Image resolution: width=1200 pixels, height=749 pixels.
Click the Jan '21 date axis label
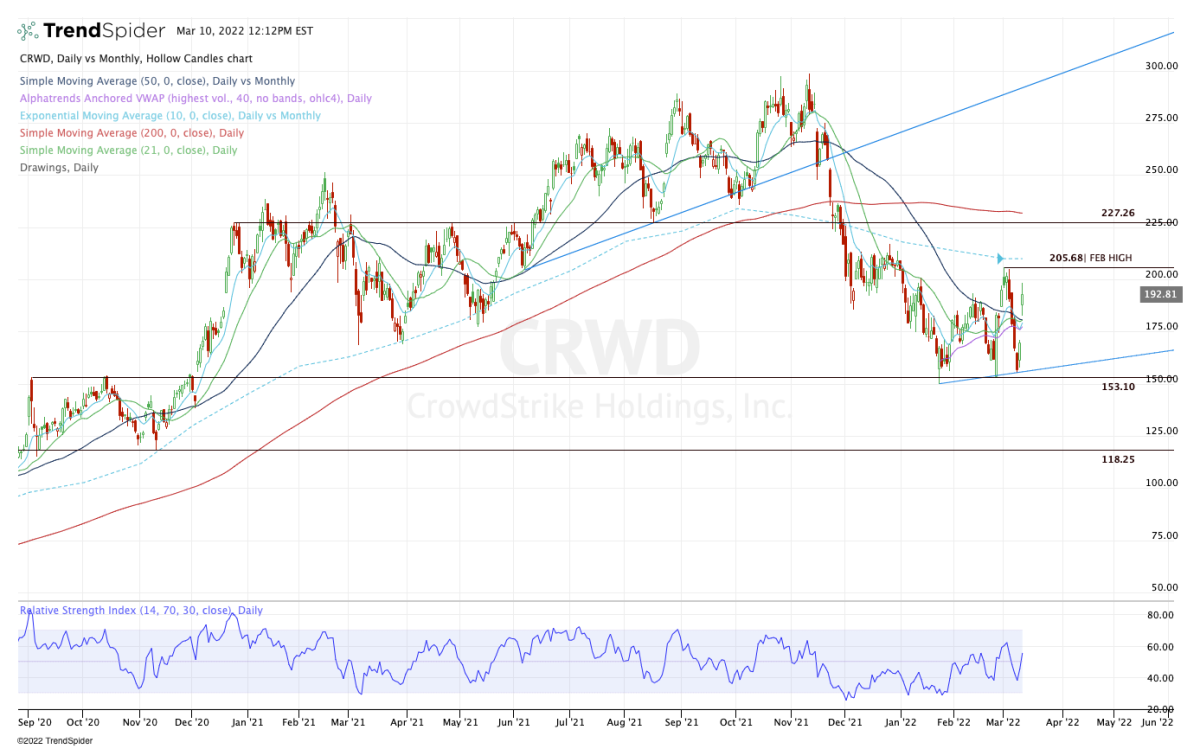(247, 721)
